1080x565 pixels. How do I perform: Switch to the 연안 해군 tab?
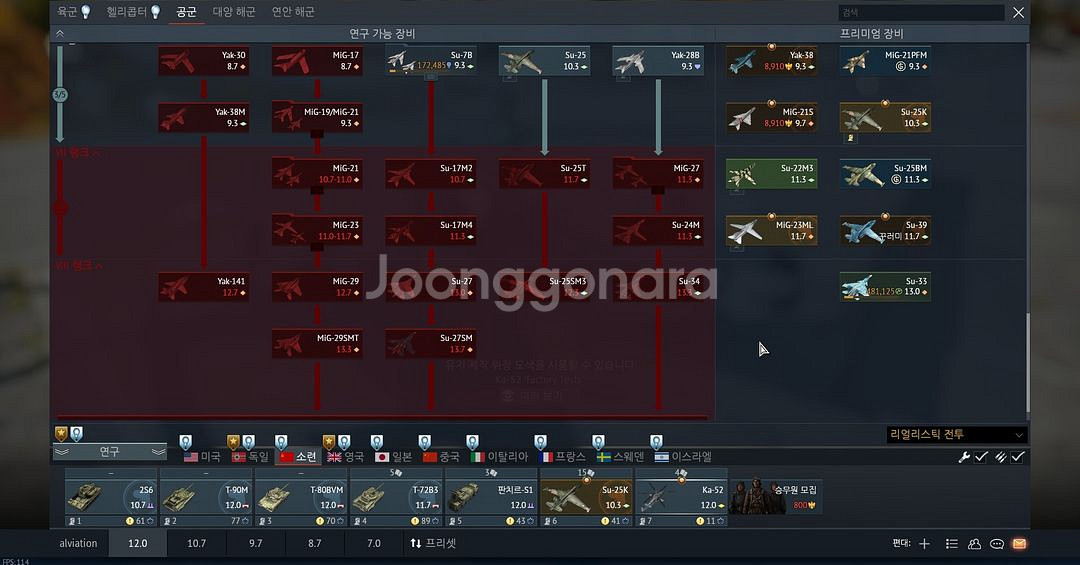[x=293, y=12]
